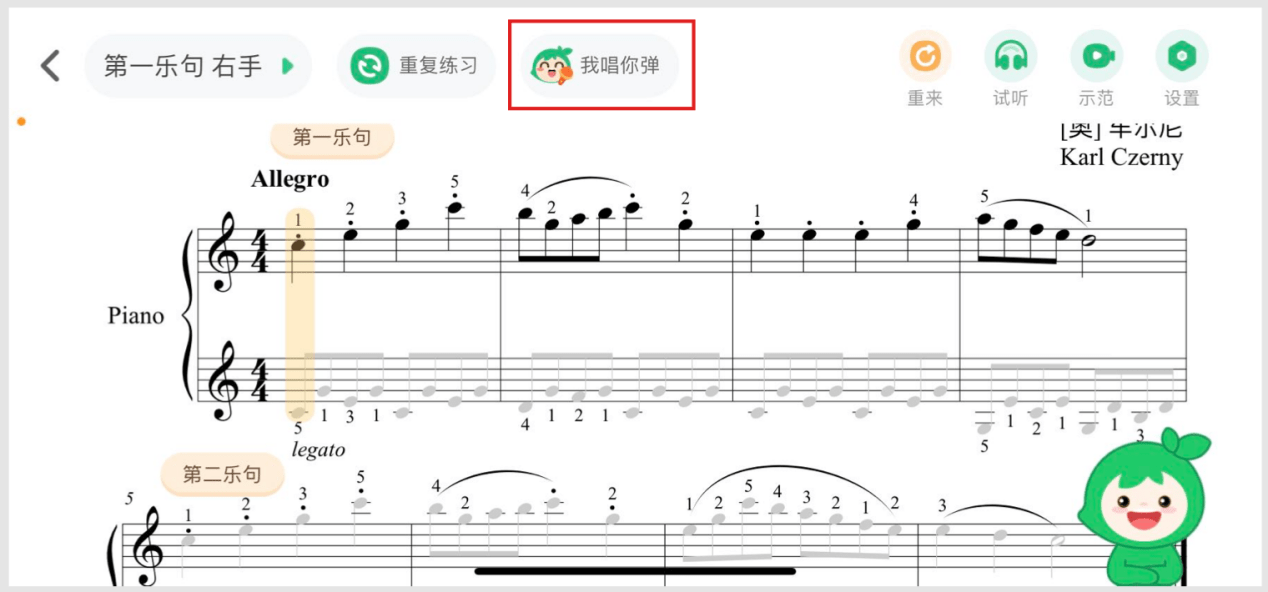Select the 第二乐句 phrase label
The width and height of the screenshot is (1268, 592).
click(x=222, y=474)
